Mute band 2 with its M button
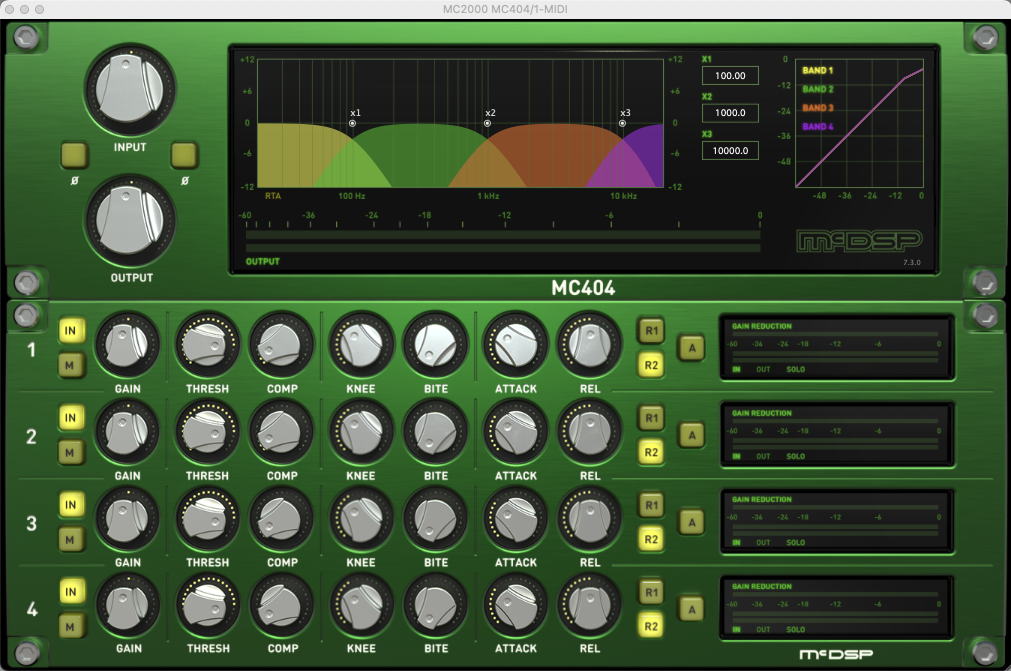Image resolution: width=1011 pixels, height=671 pixels. coord(71,453)
